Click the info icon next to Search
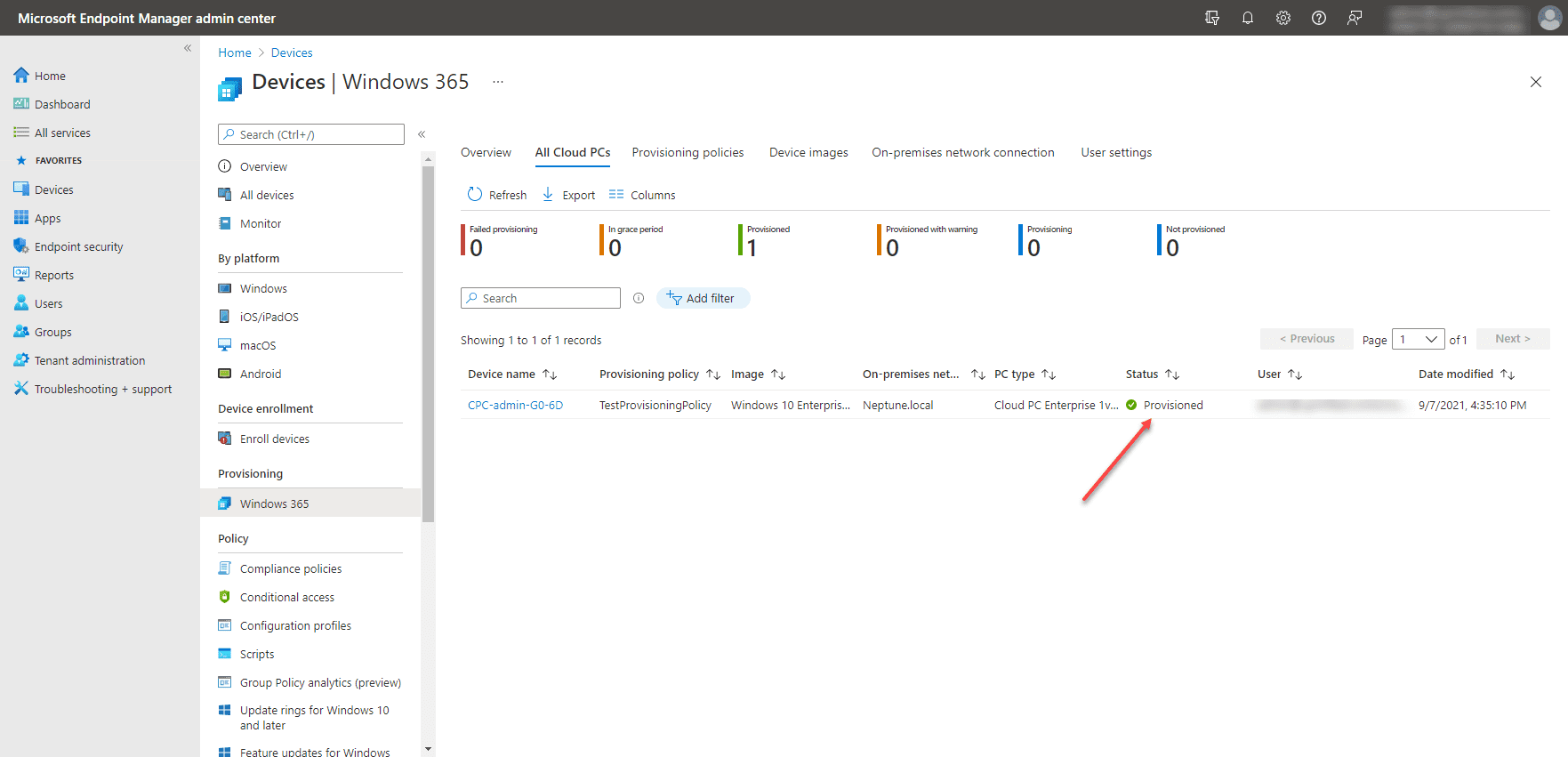This screenshot has width=1568, height=757. [x=639, y=298]
